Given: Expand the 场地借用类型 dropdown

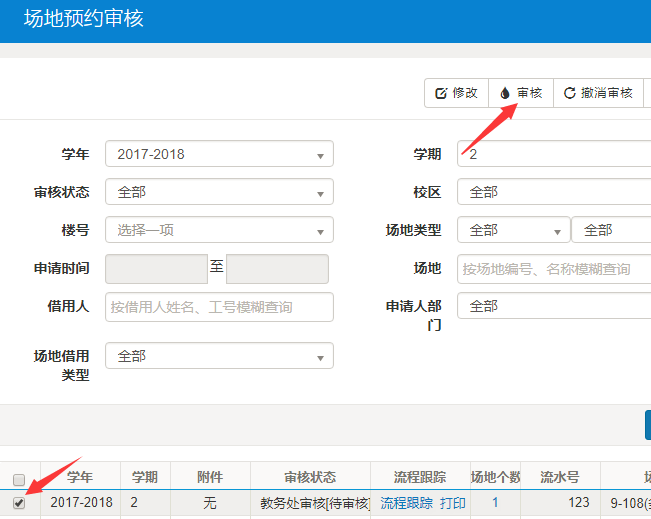Looking at the screenshot, I should pos(219,356).
